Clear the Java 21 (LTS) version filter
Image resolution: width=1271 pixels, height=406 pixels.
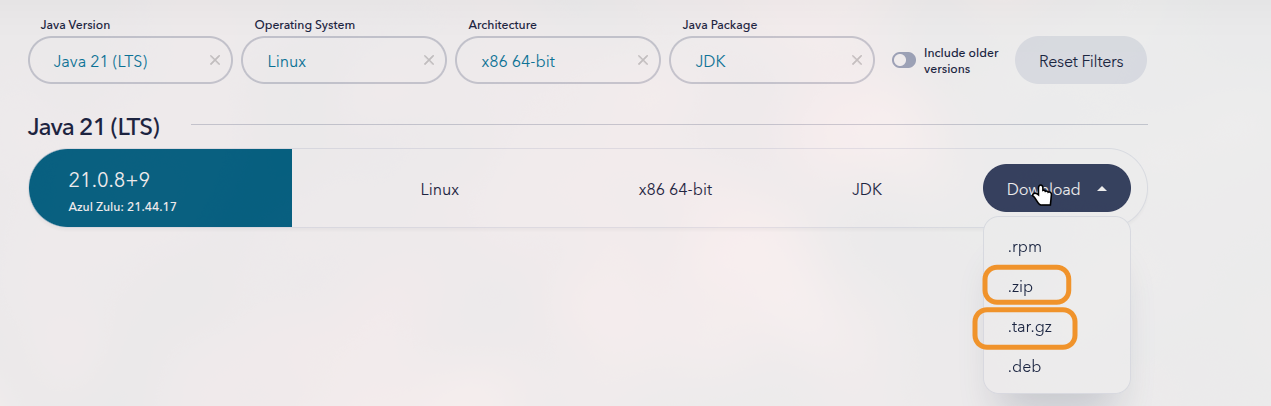214,61
